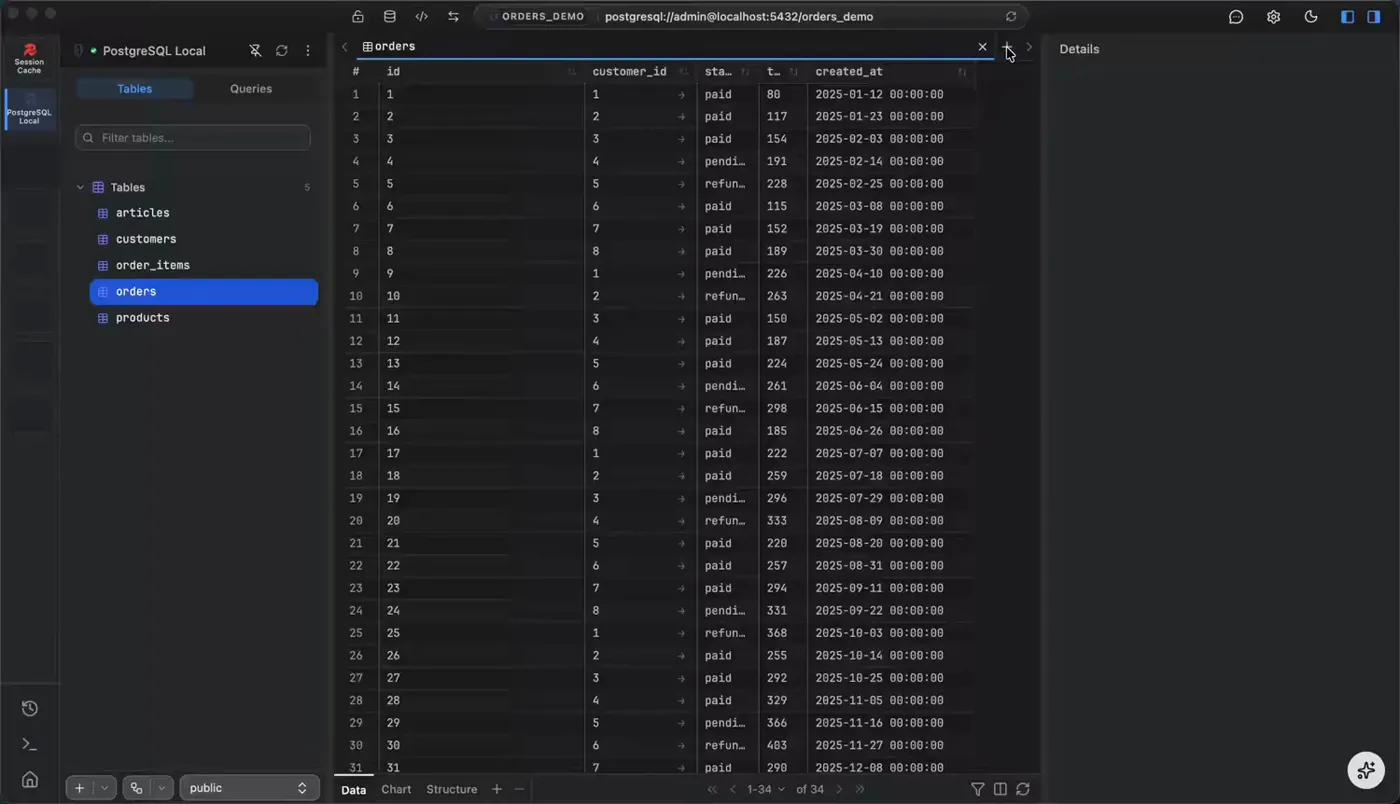Switch to the Chart view tab
This screenshot has width=1400, height=804.
(396, 789)
